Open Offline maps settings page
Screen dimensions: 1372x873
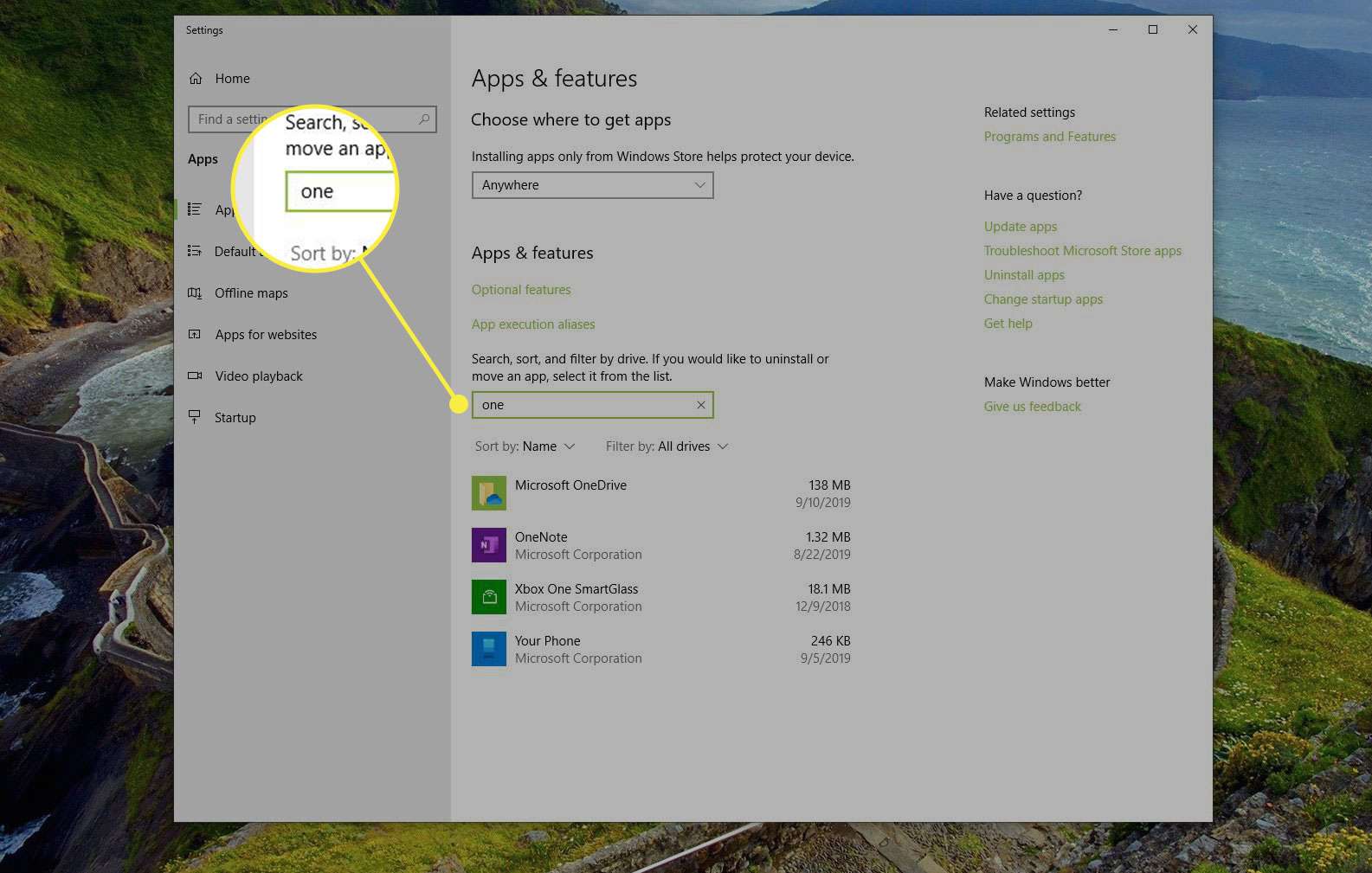click(x=251, y=293)
